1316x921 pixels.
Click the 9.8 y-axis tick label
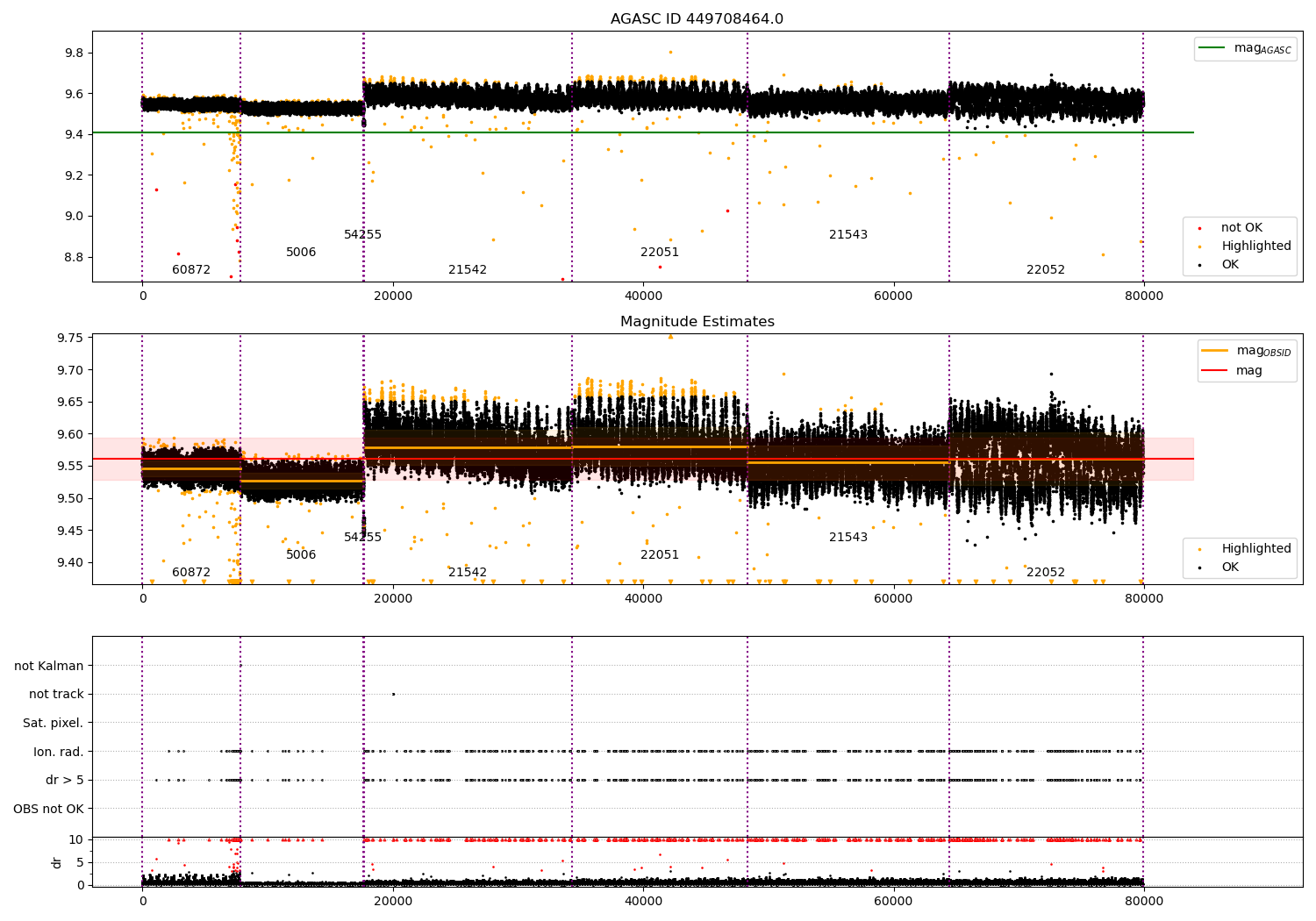click(74, 54)
